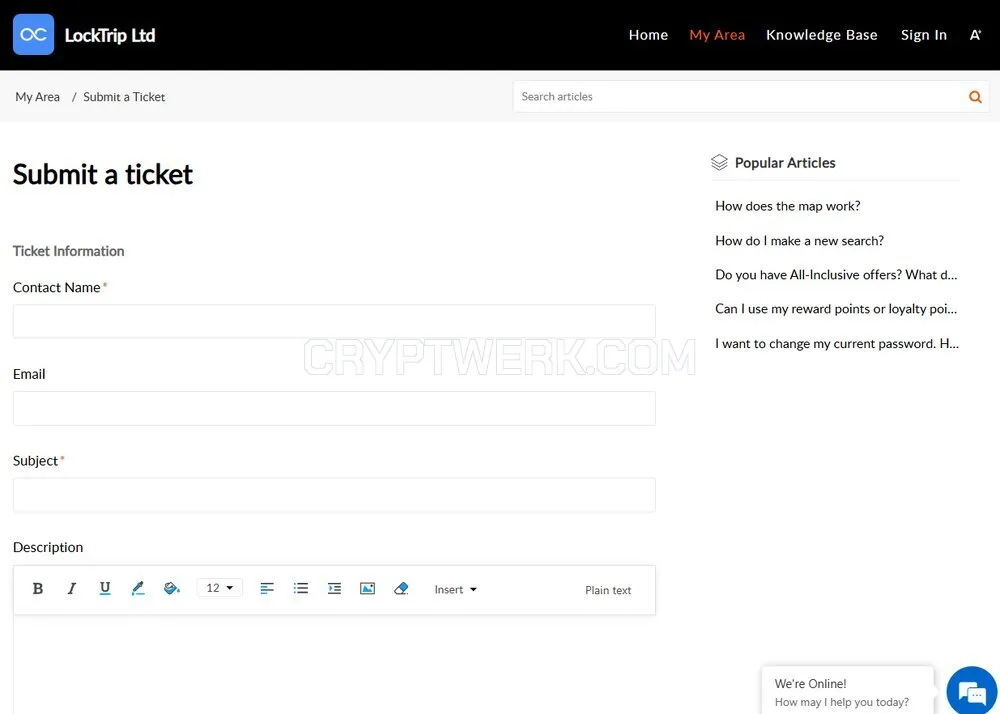Insert a bulleted list
Viewport: 1000px width, 714px height.
click(x=301, y=588)
